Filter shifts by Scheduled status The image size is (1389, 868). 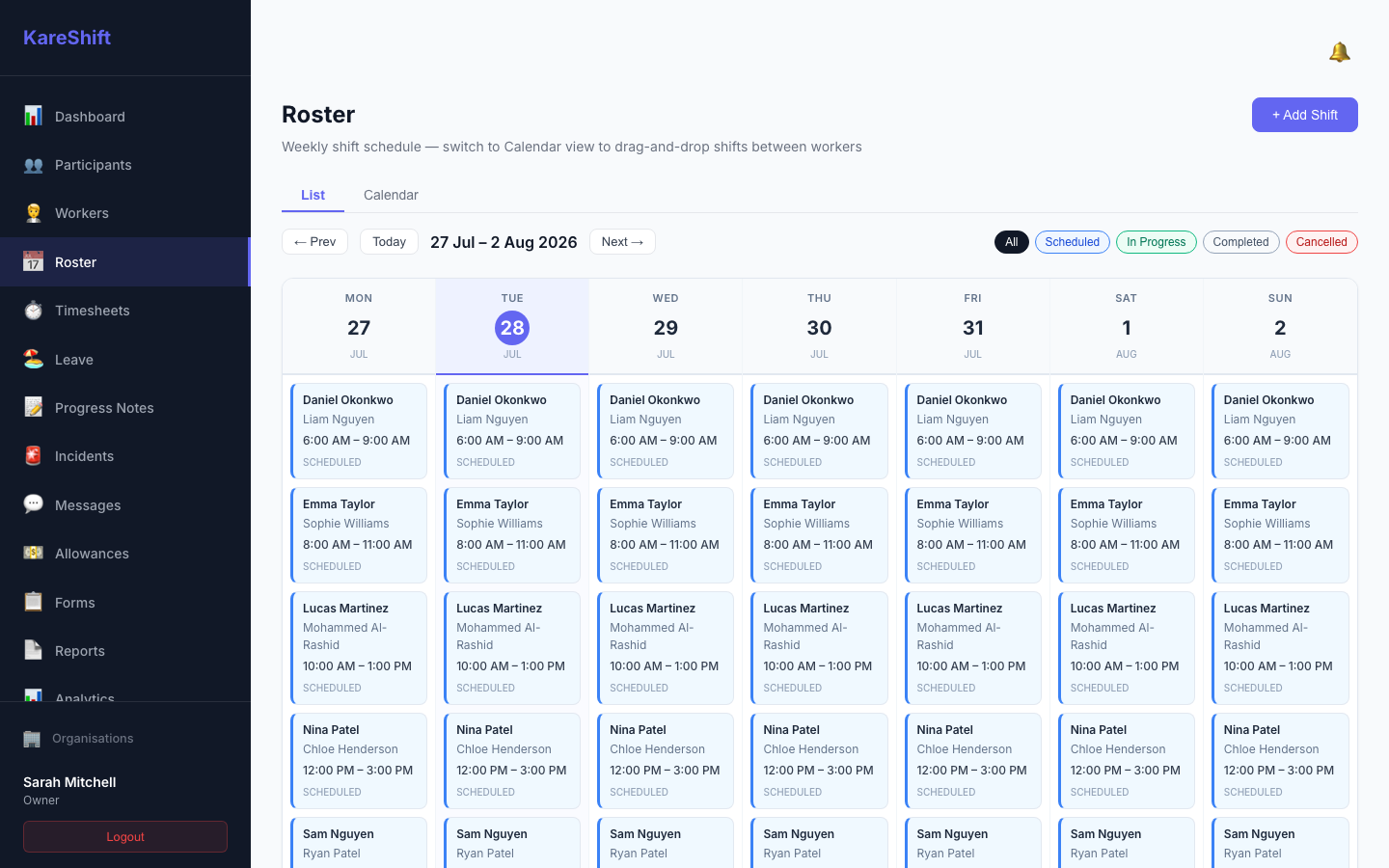[1072, 242]
